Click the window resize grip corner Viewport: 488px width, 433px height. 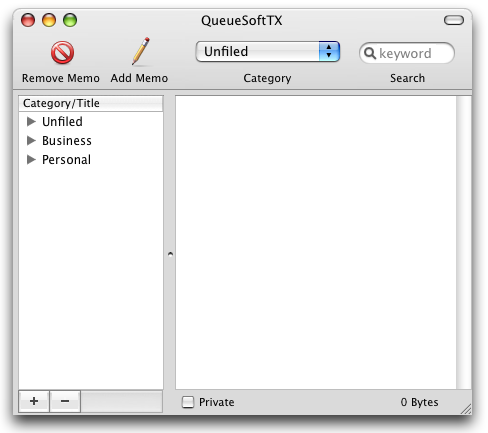tap(466, 409)
